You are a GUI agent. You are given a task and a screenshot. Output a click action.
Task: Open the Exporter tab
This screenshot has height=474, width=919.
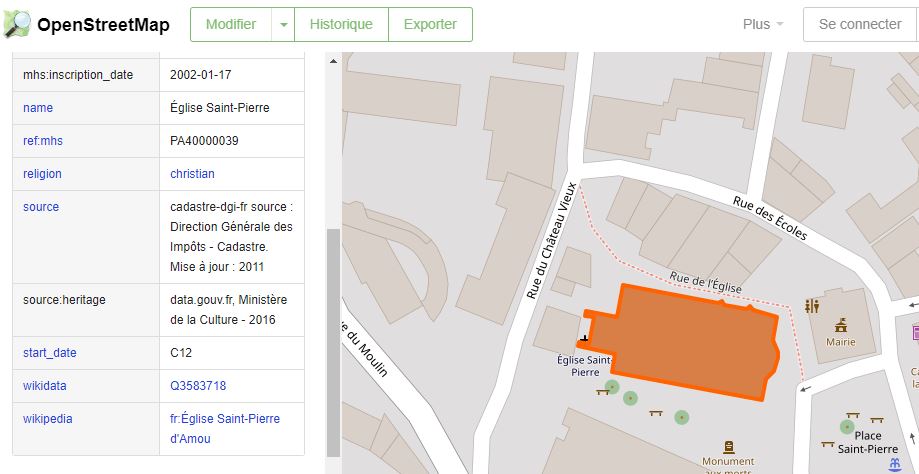430,25
